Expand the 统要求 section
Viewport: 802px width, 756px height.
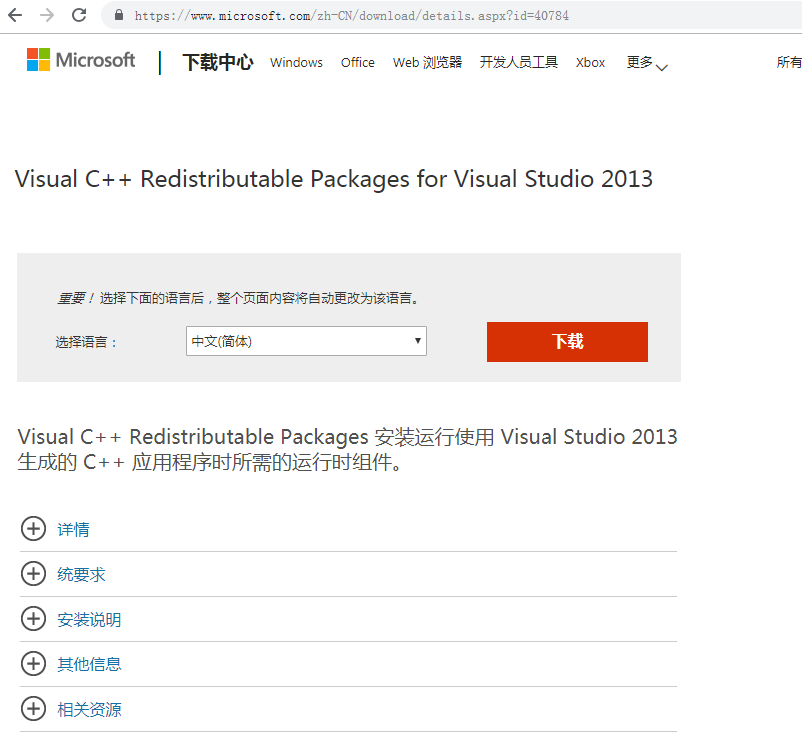(x=81, y=574)
